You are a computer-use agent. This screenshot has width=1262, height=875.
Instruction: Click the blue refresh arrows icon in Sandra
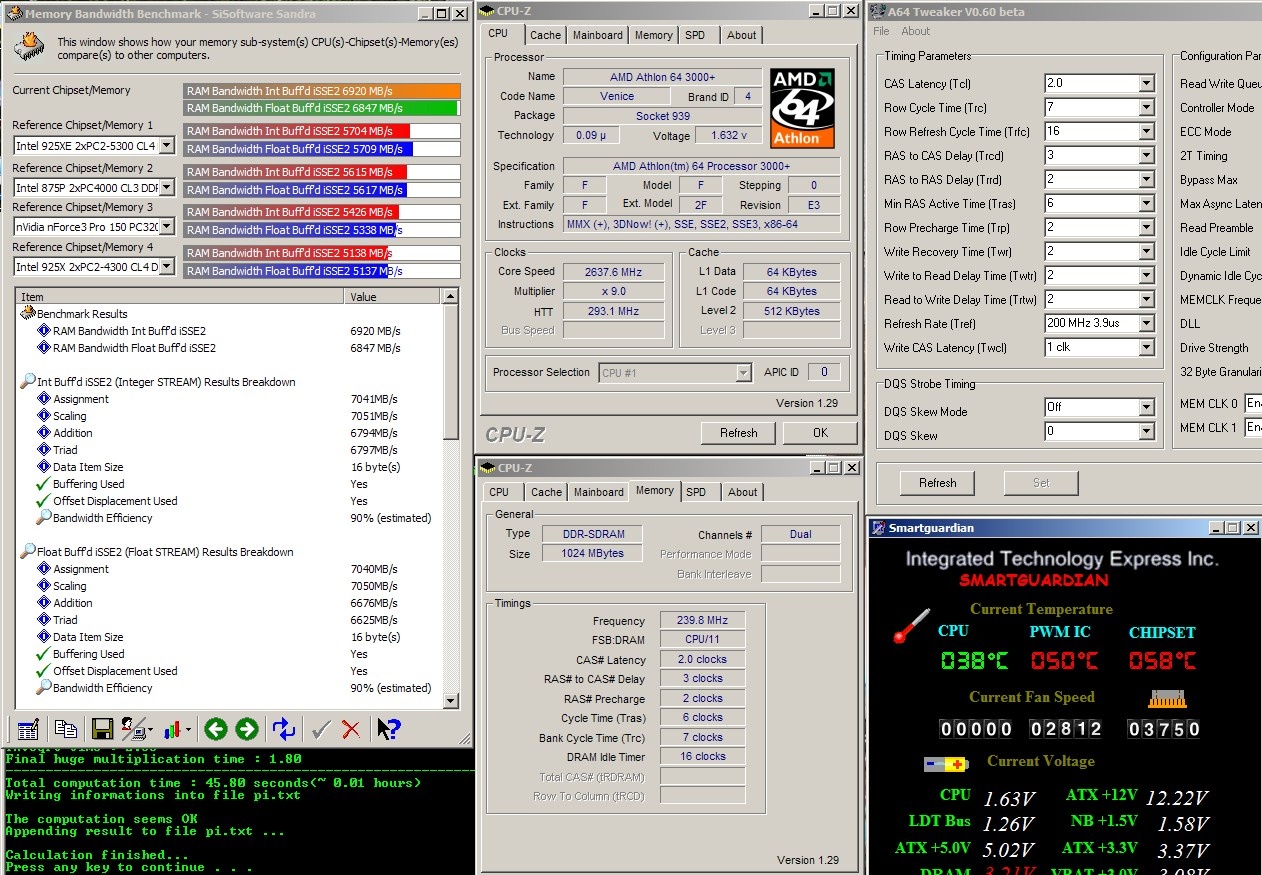(x=284, y=729)
